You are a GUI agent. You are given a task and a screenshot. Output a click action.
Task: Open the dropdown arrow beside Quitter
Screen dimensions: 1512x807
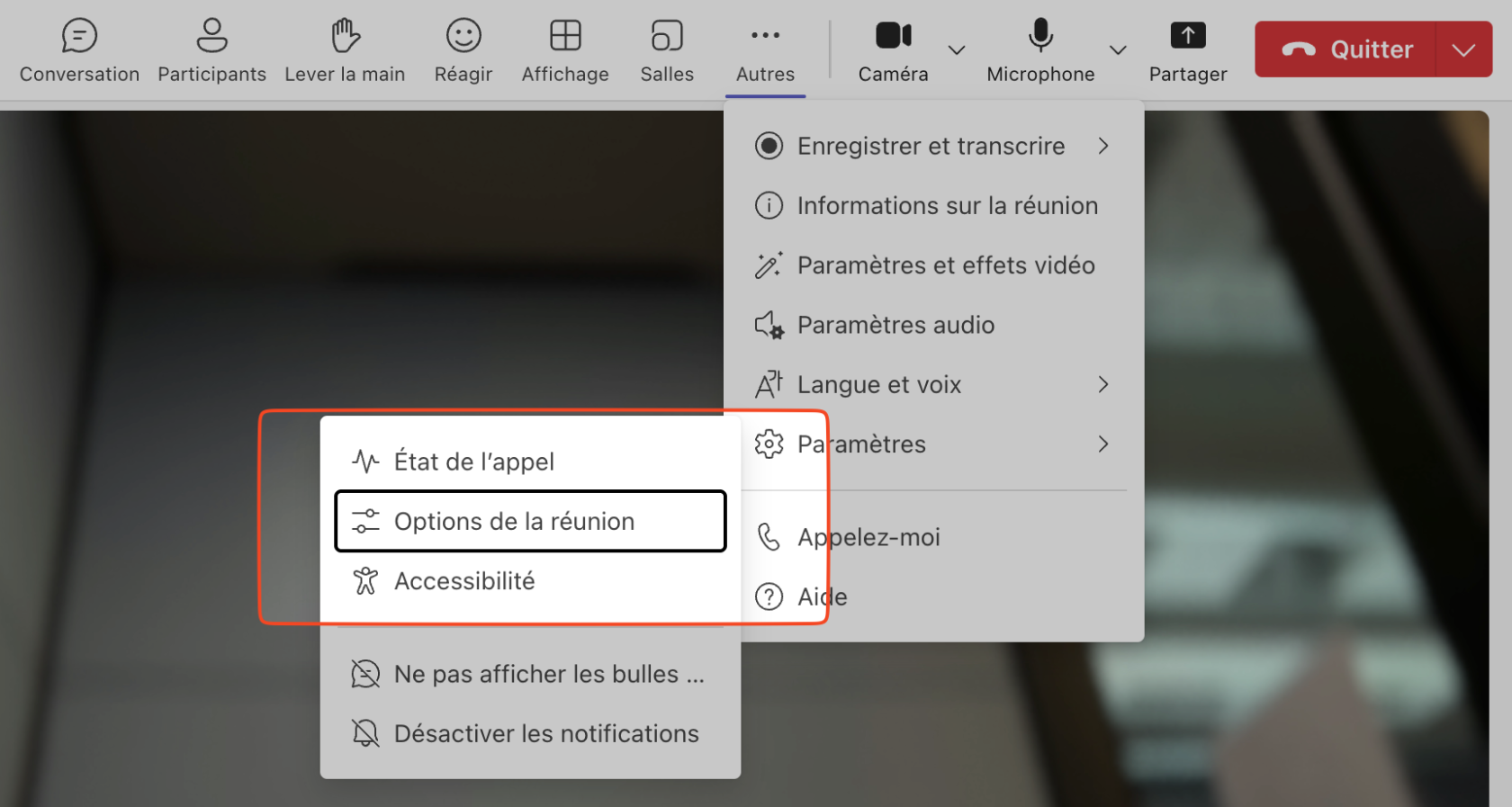point(1464,49)
